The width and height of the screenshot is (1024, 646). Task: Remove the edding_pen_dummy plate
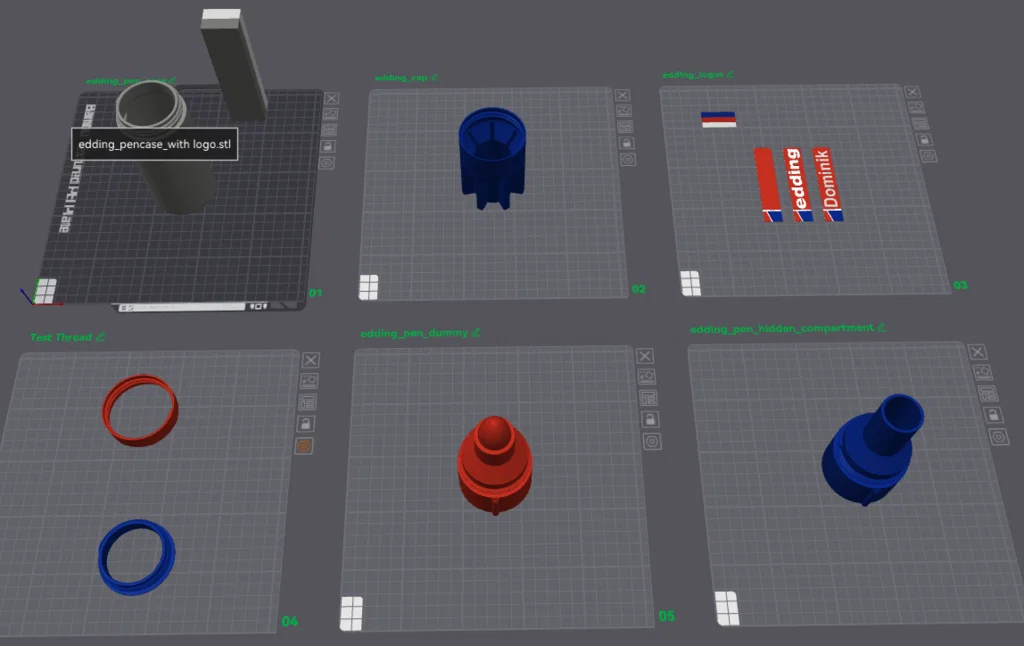pyautogui.click(x=645, y=356)
